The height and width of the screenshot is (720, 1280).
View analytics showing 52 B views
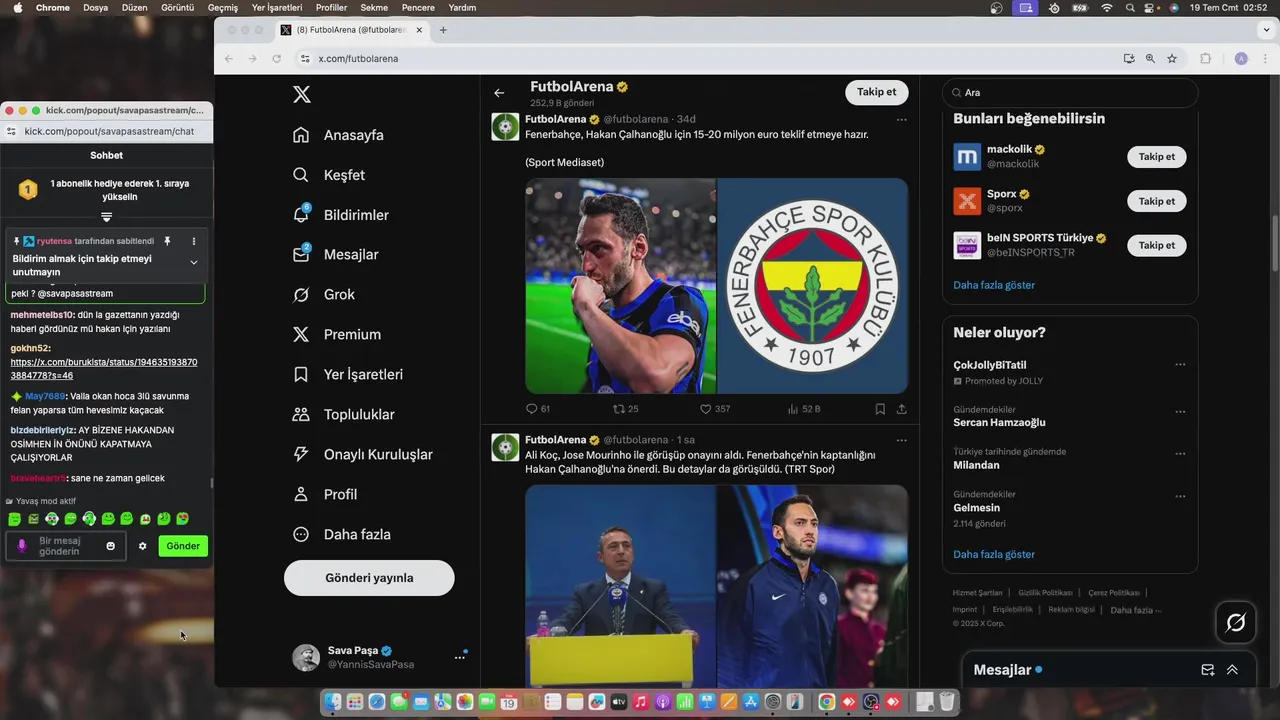click(x=804, y=409)
